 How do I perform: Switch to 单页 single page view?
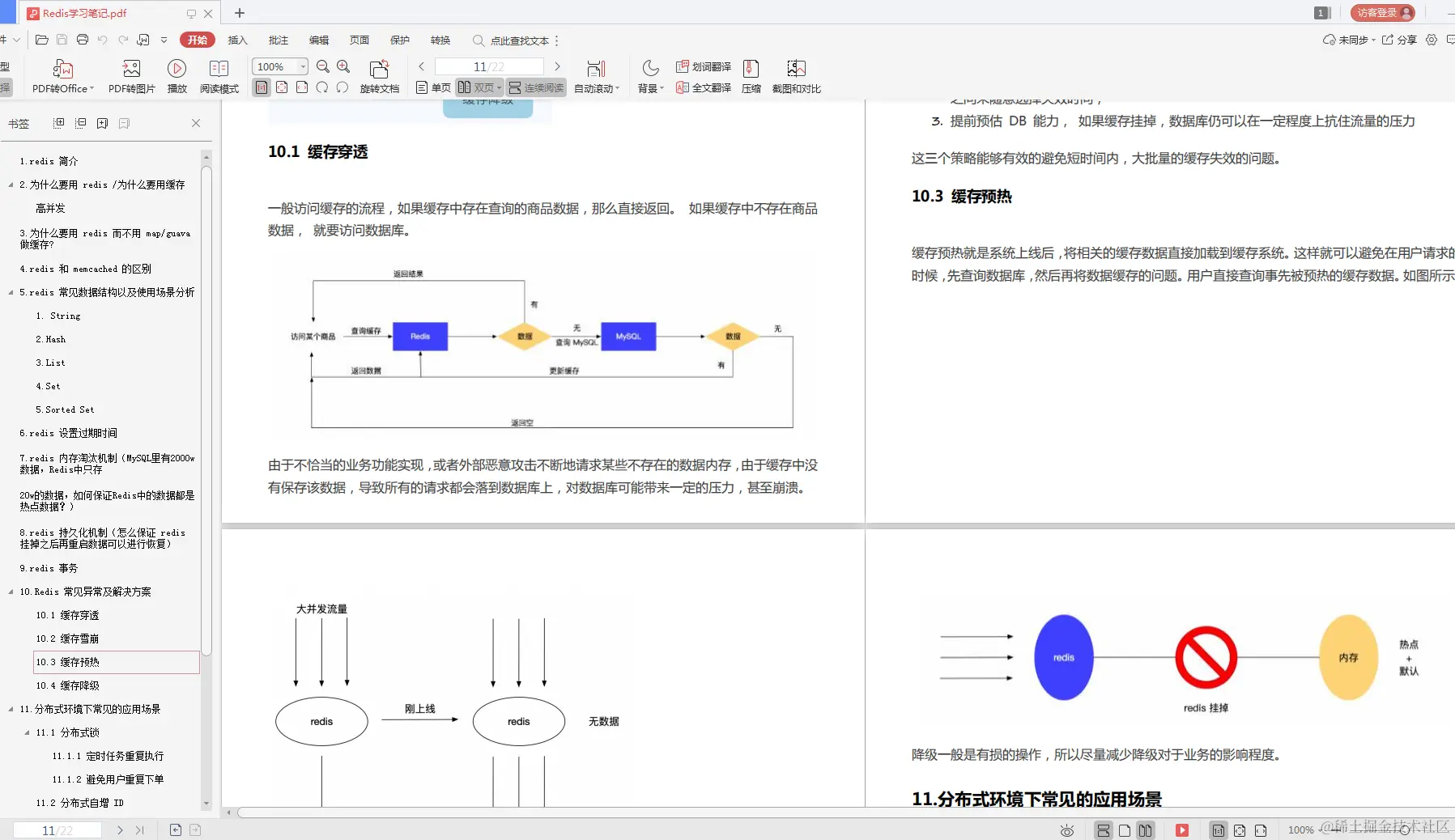tap(433, 87)
